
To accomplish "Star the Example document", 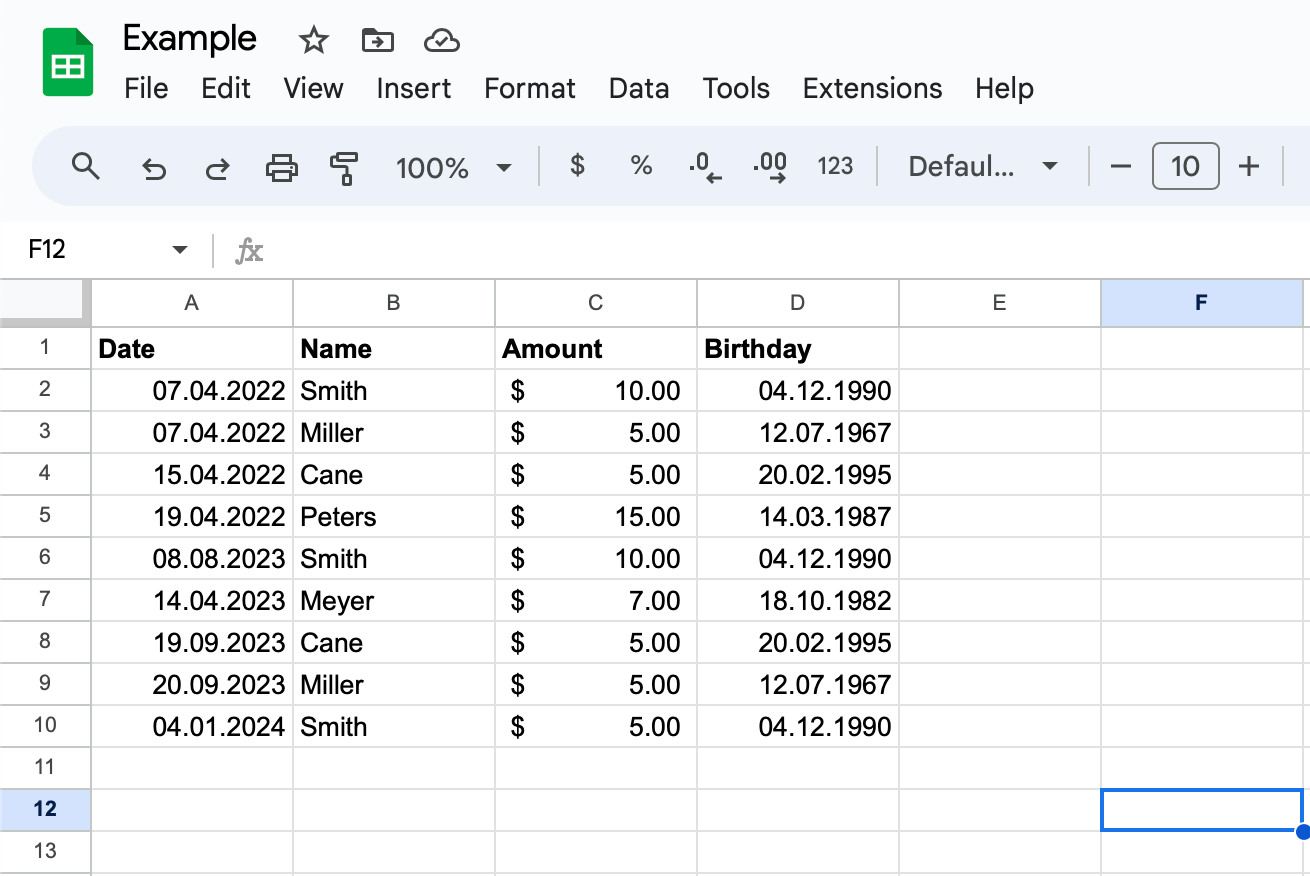I will (x=314, y=41).
